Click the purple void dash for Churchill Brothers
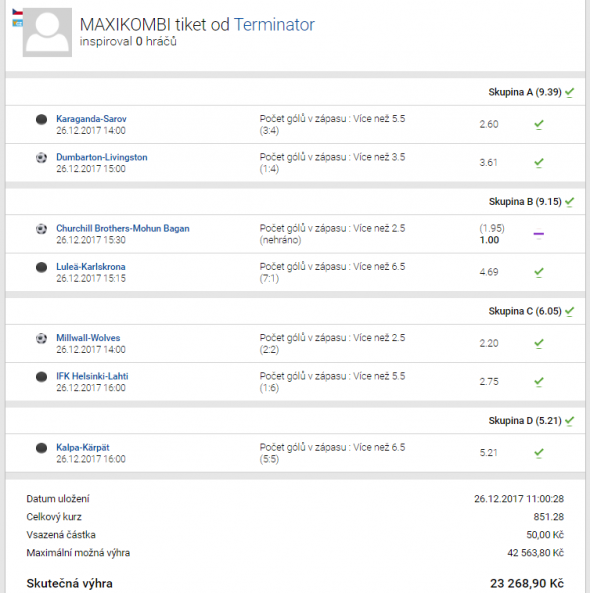 [x=539, y=234]
